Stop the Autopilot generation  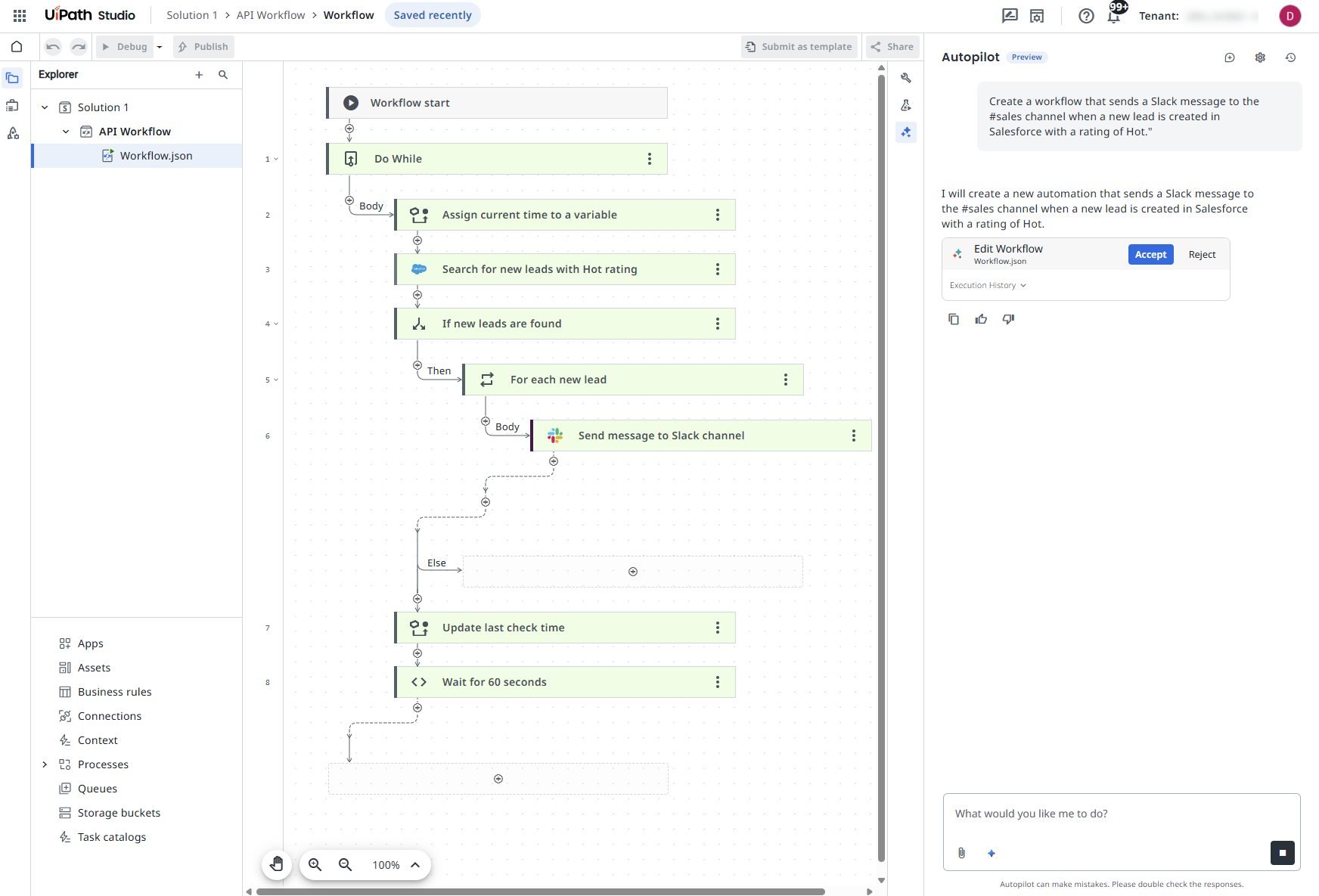(1283, 853)
